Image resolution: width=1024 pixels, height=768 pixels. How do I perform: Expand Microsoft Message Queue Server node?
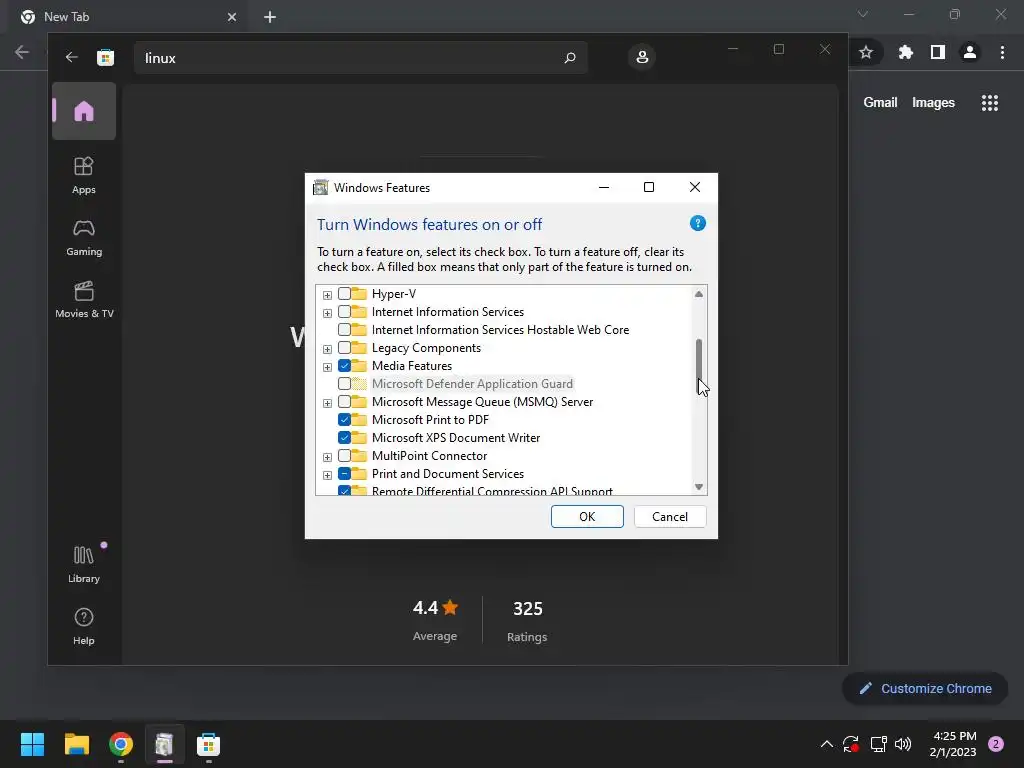[x=327, y=403]
